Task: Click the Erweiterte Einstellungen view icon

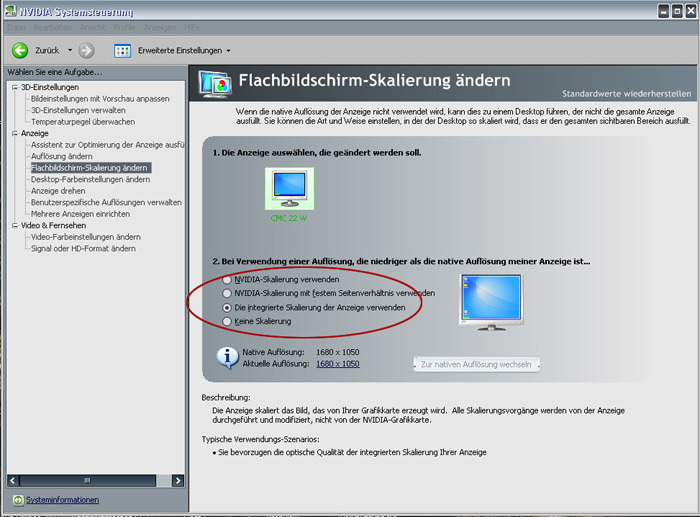Action: click(x=122, y=50)
